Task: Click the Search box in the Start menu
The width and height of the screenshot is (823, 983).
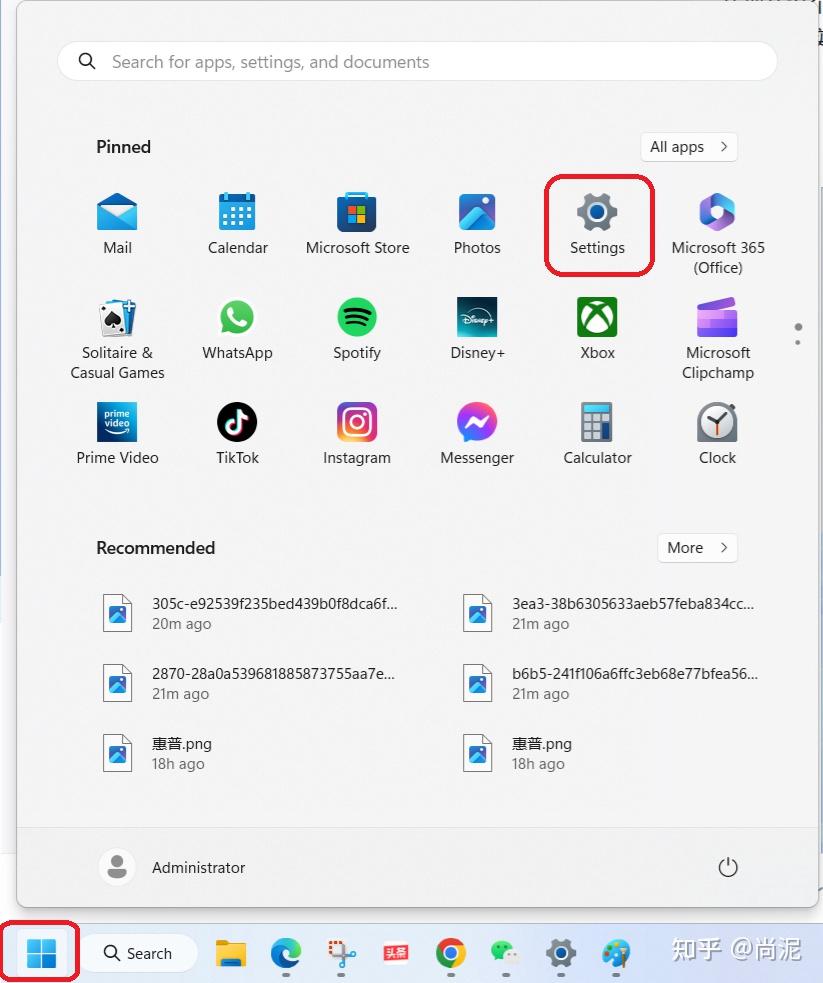Action: 417,61
